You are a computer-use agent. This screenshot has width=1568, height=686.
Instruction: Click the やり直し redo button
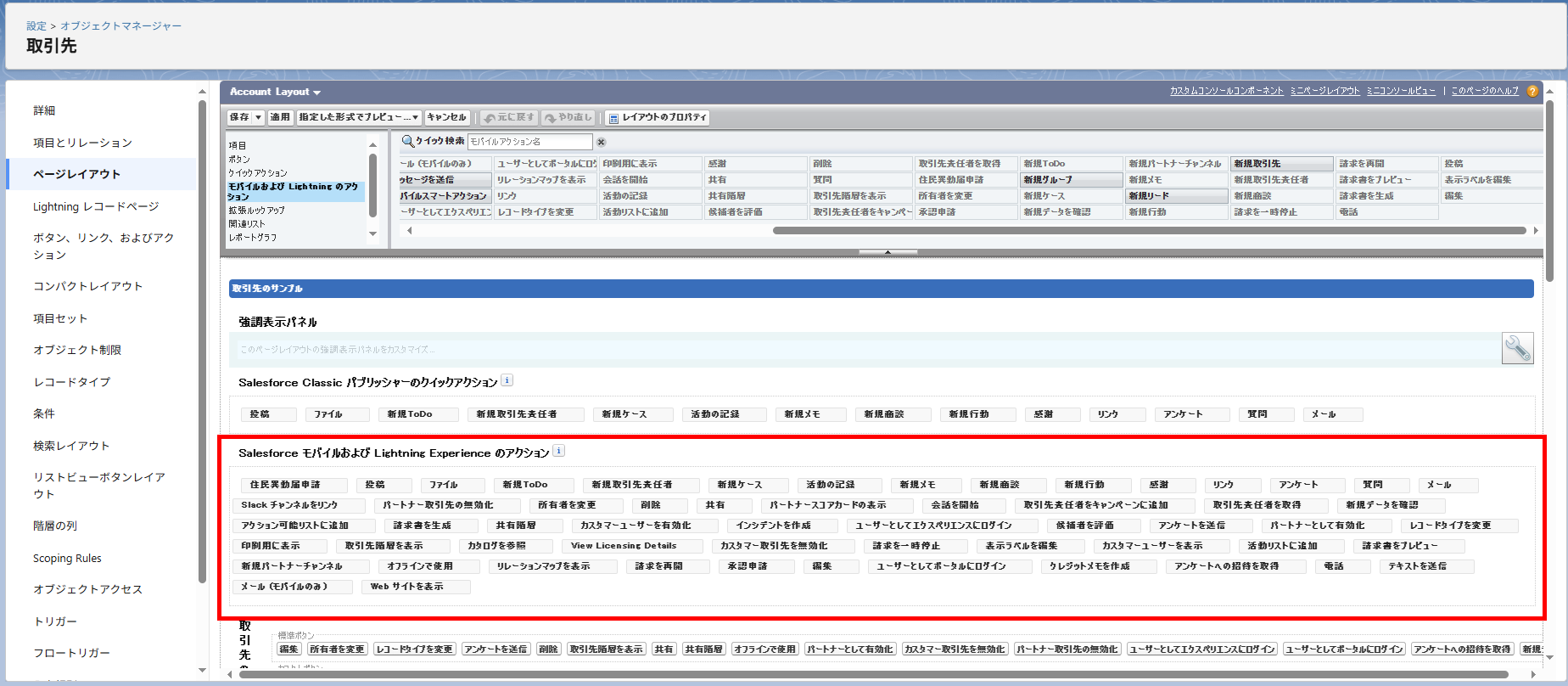click(568, 117)
